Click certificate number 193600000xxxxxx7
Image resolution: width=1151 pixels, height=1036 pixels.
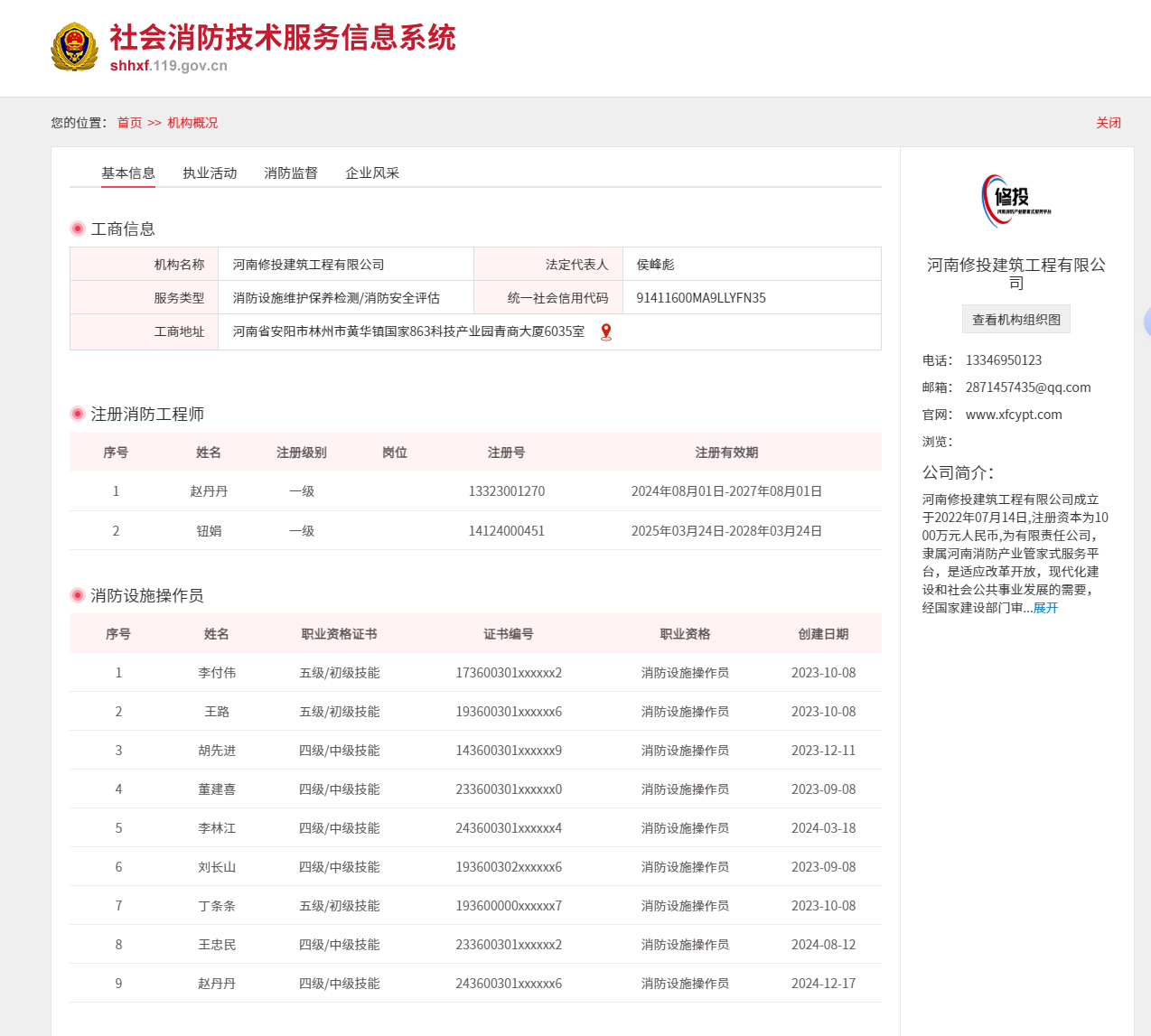[x=509, y=906]
